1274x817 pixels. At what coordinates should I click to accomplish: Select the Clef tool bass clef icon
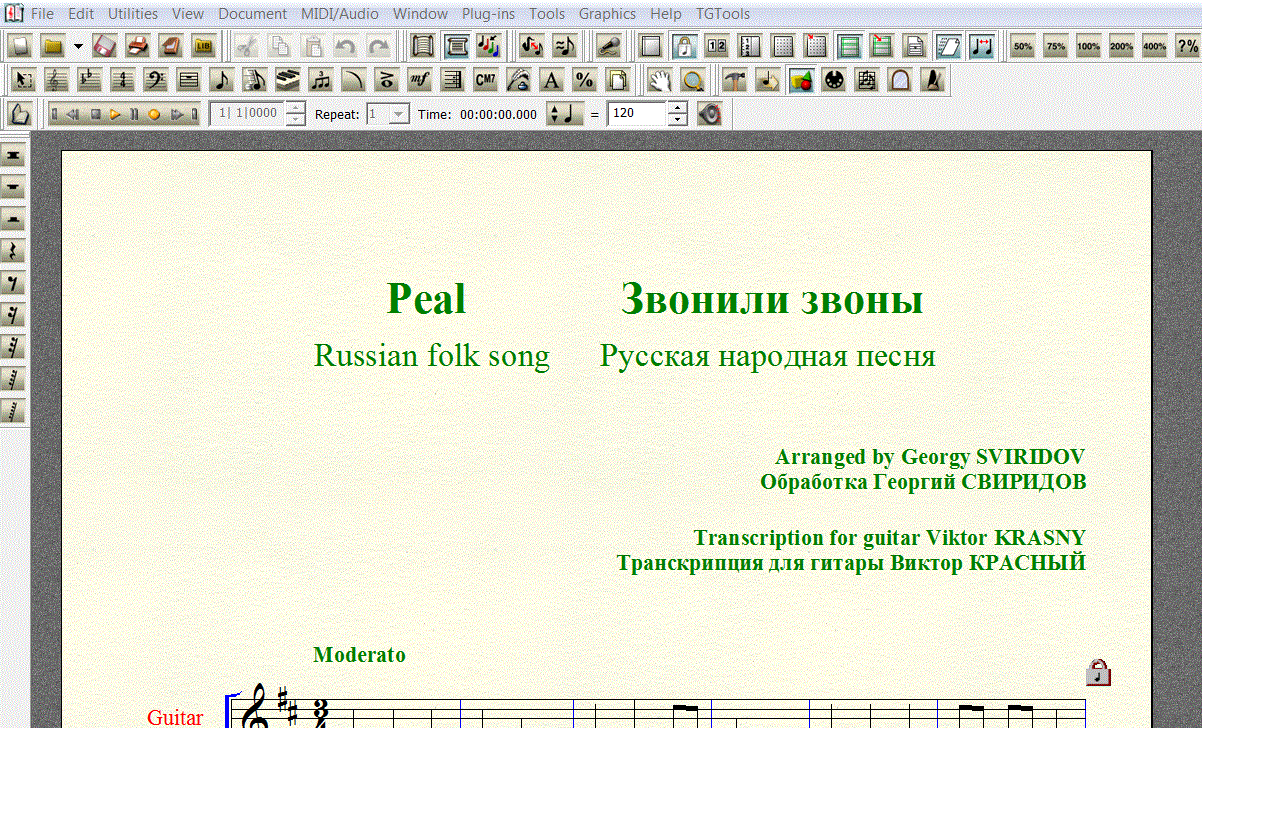(x=156, y=80)
